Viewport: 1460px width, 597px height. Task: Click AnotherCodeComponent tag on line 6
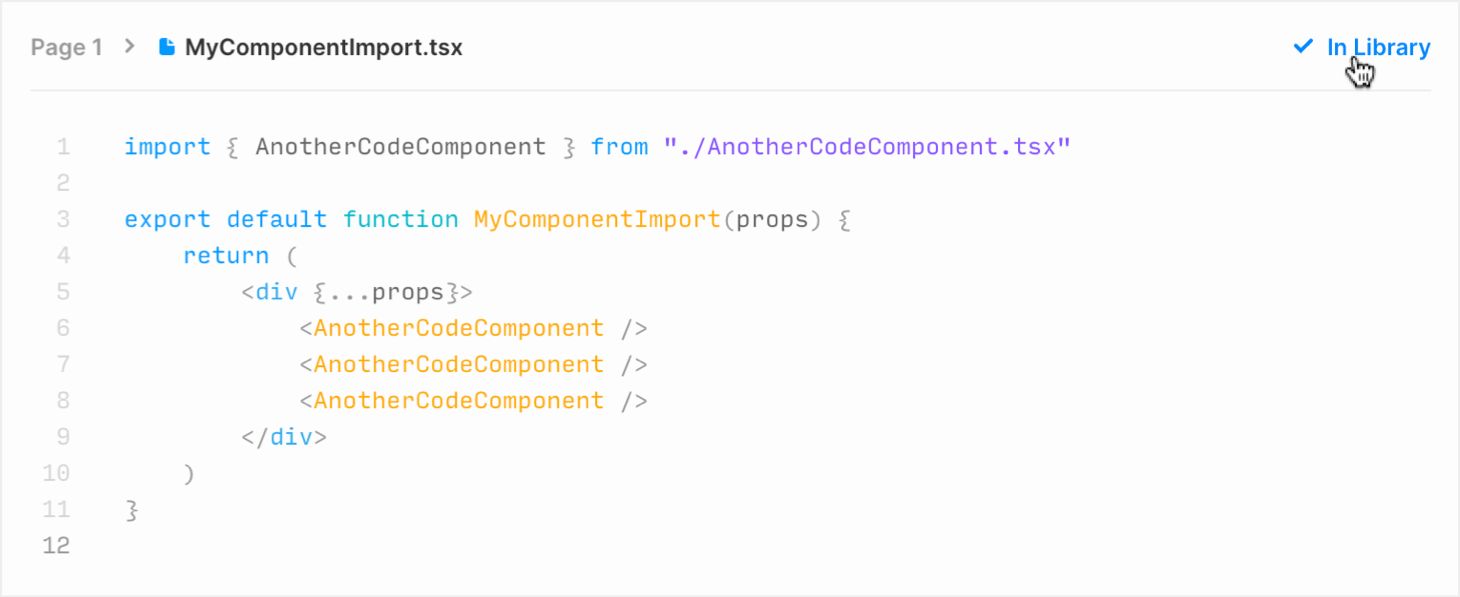coord(459,328)
